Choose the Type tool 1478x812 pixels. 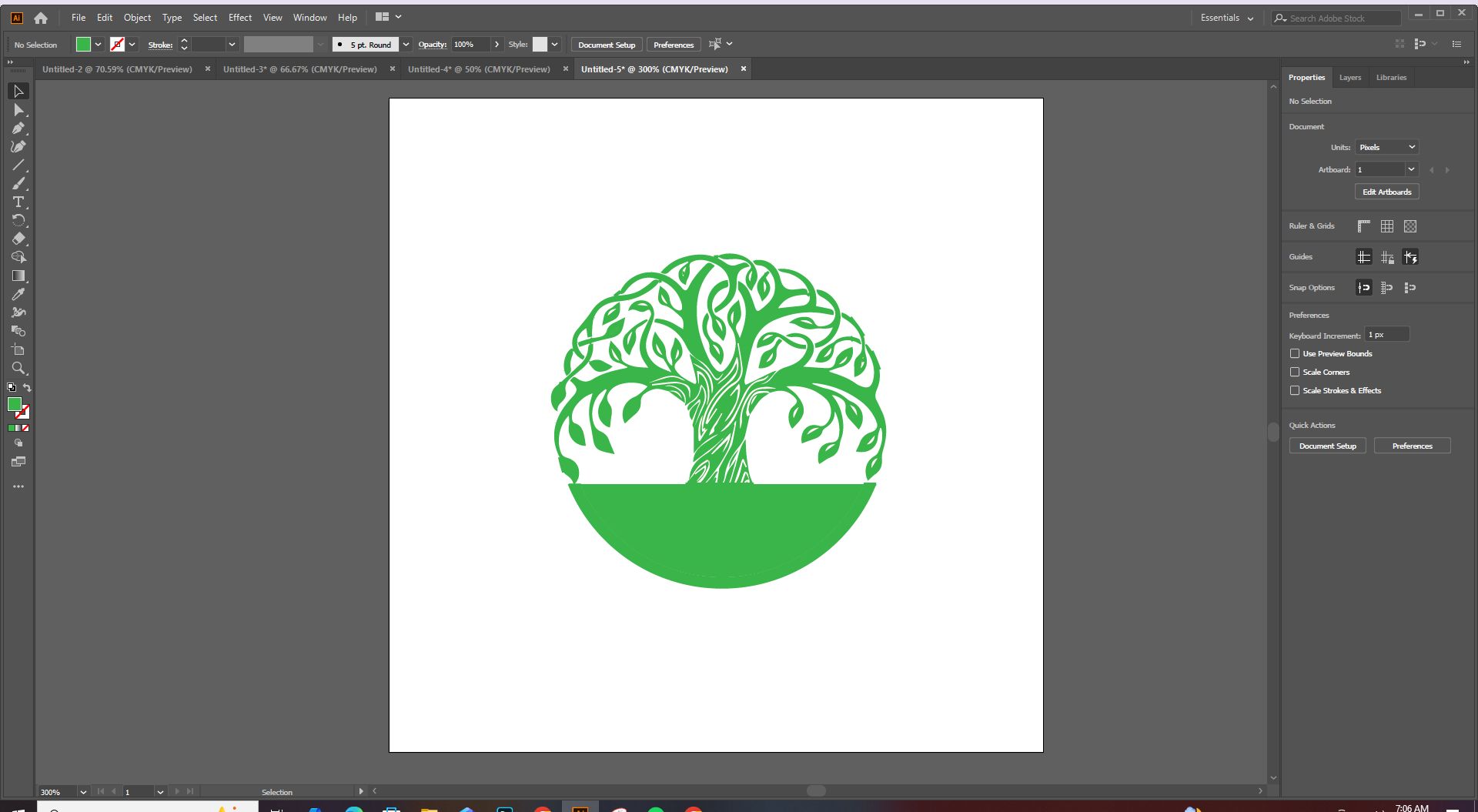18,202
